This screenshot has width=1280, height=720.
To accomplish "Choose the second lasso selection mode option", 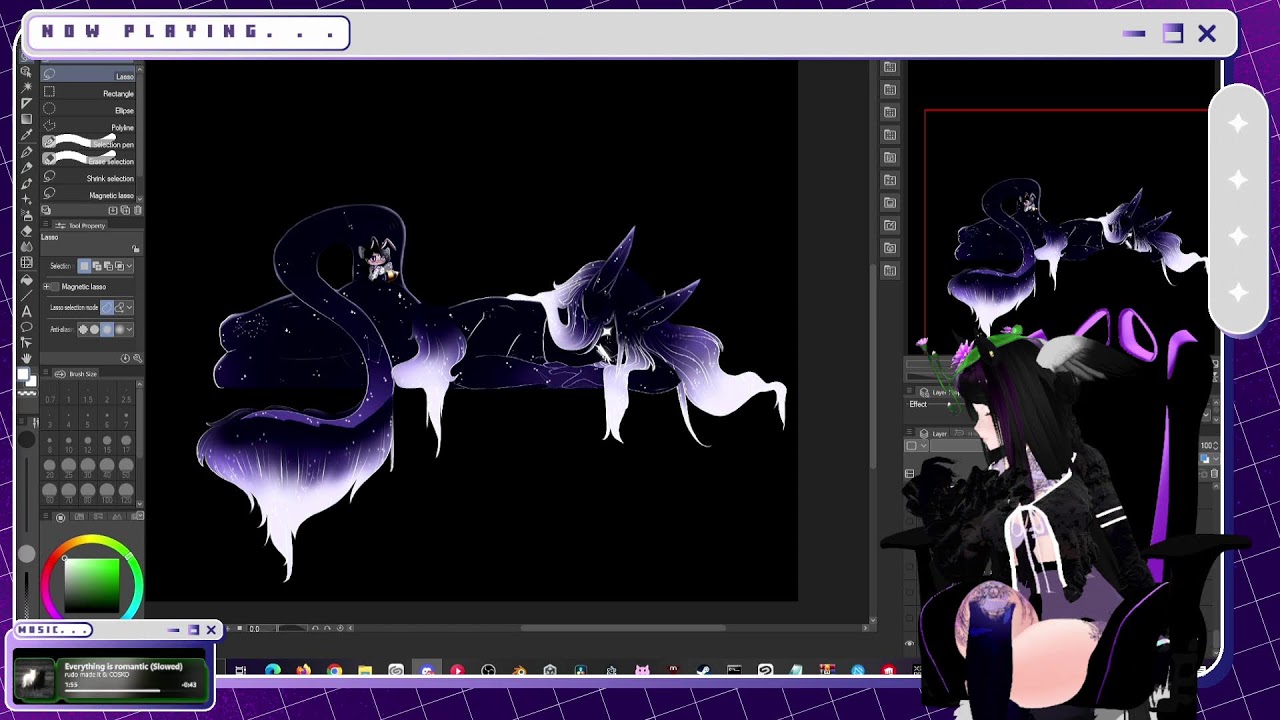I will (x=119, y=307).
